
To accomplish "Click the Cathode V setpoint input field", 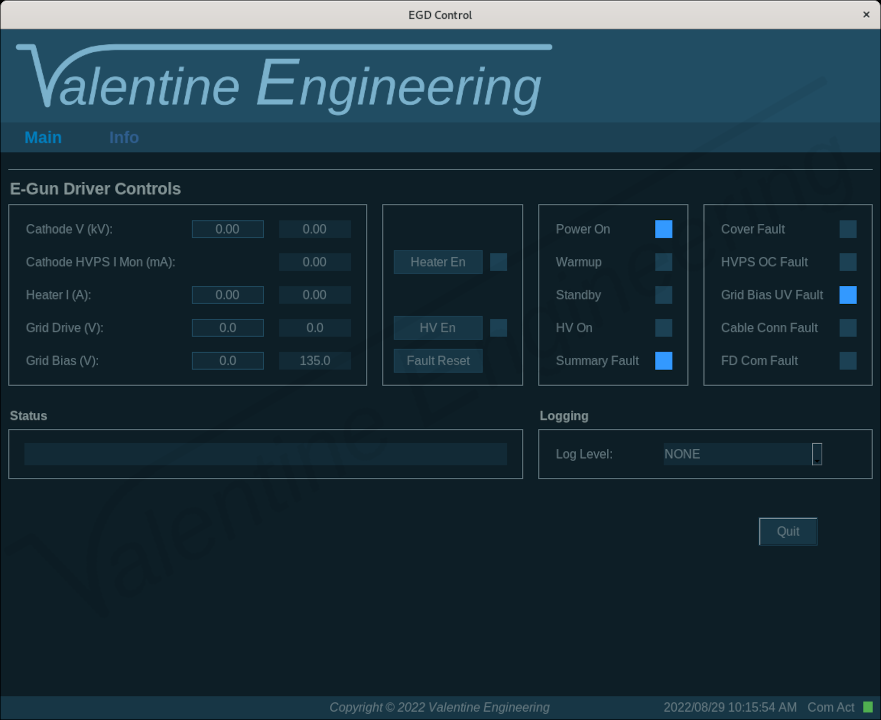I will tap(228, 229).
